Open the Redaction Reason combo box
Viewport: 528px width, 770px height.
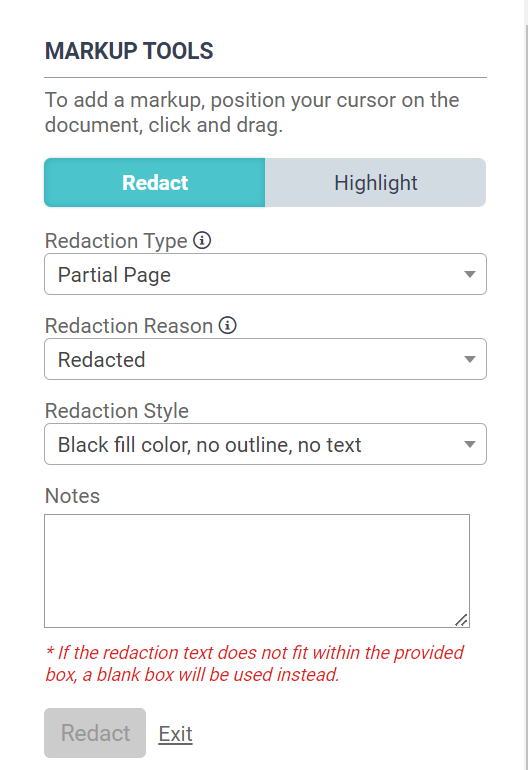pyautogui.click(x=265, y=359)
